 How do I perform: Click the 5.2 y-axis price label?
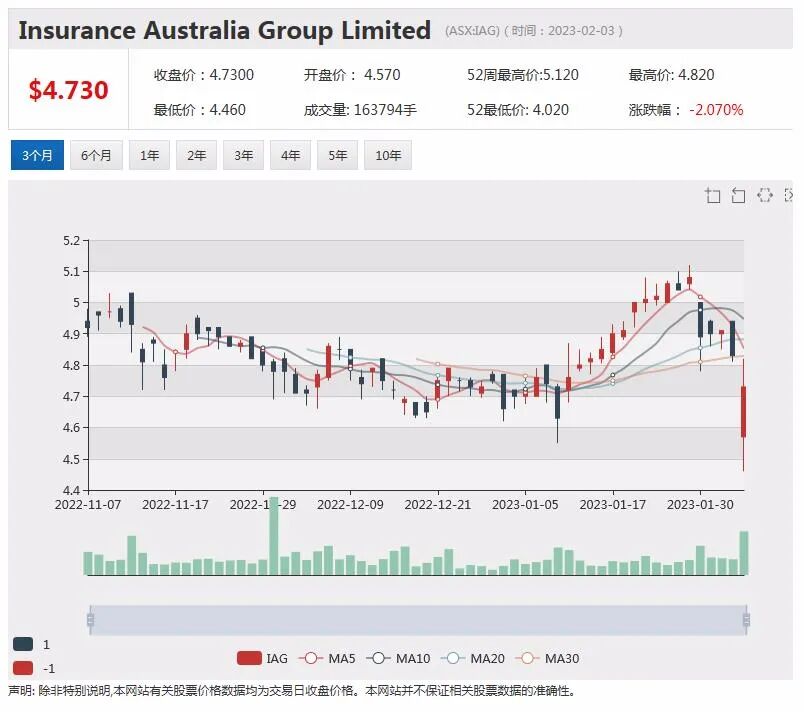[72, 240]
